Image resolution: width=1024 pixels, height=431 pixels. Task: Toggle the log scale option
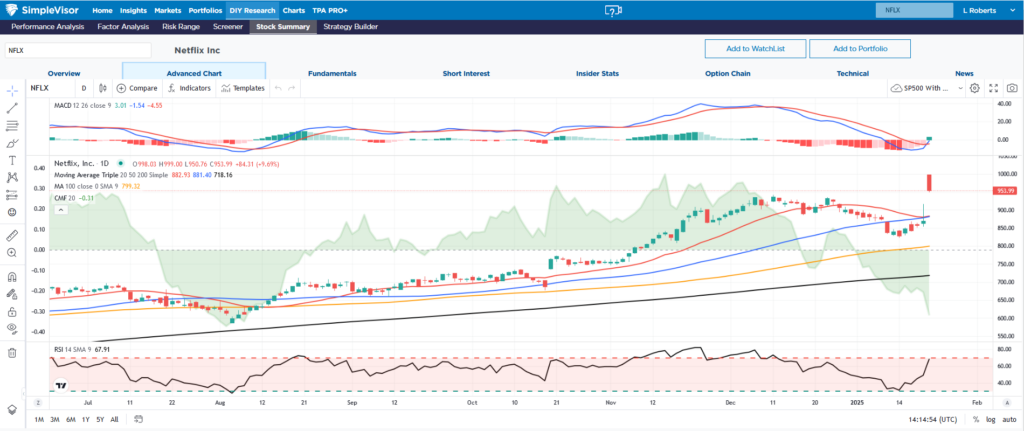tap(991, 419)
